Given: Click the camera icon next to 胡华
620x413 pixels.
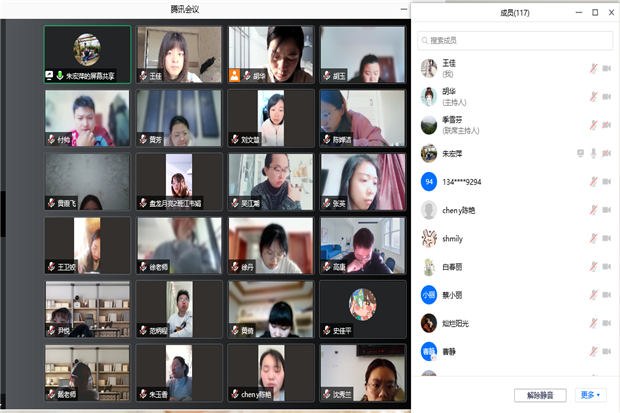Looking at the screenshot, I should [x=606, y=97].
